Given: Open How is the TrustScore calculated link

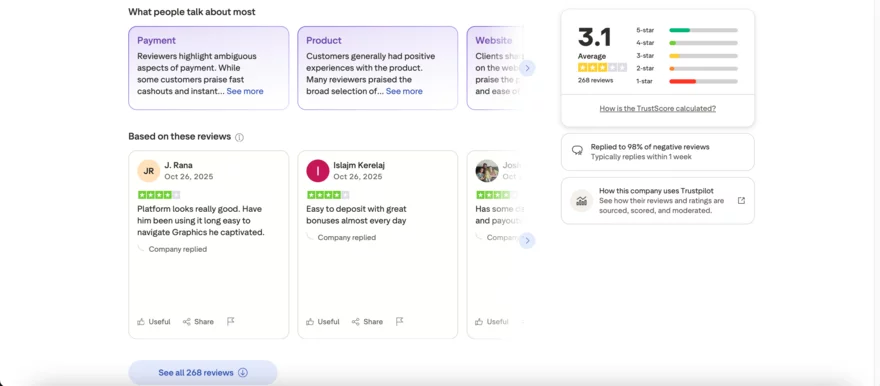Looking at the screenshot, I should 657,108.
